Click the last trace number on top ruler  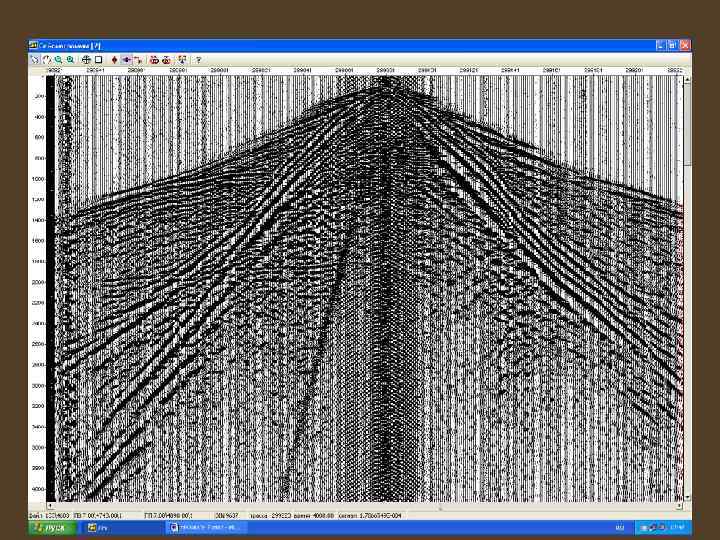point(675,70)
